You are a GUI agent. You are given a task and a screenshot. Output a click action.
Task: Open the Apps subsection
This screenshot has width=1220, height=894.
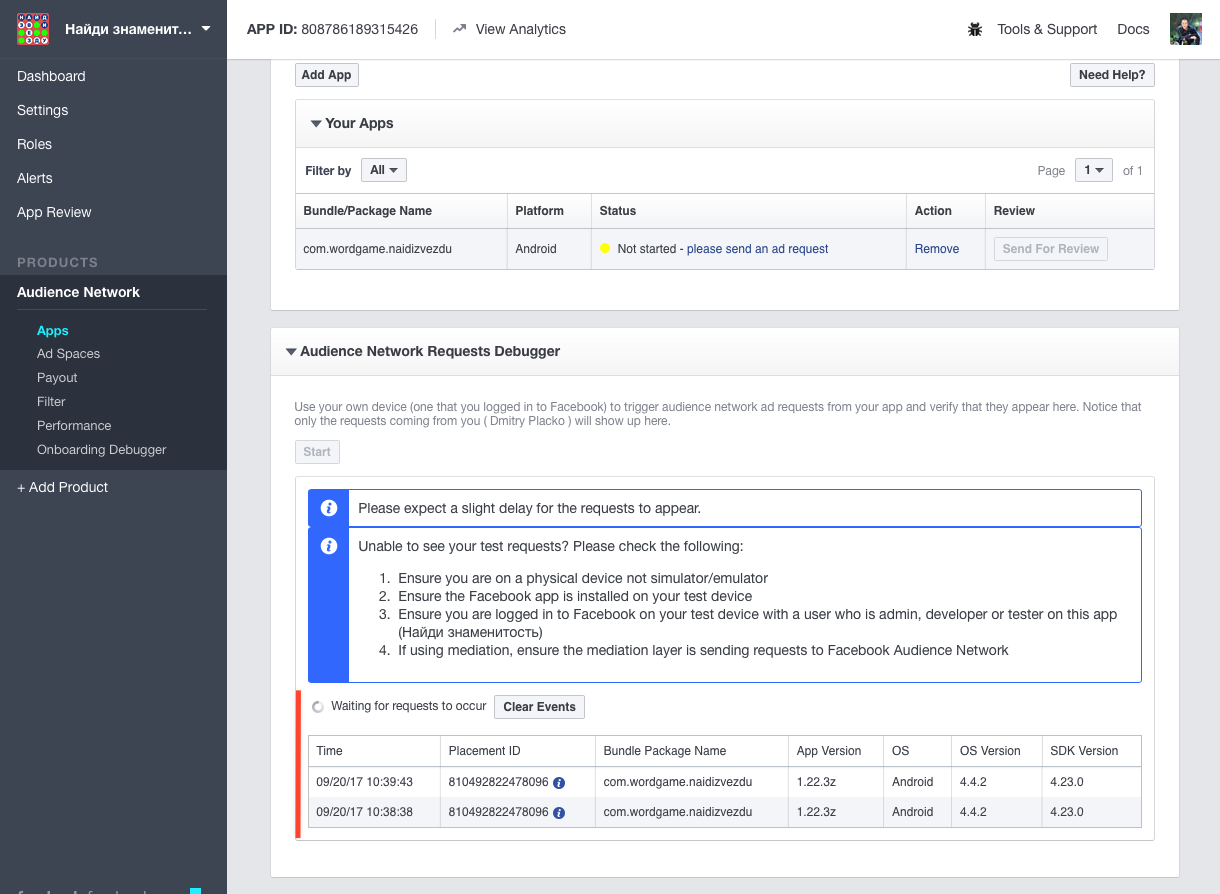pyautogui.click(x=53, y=330)
